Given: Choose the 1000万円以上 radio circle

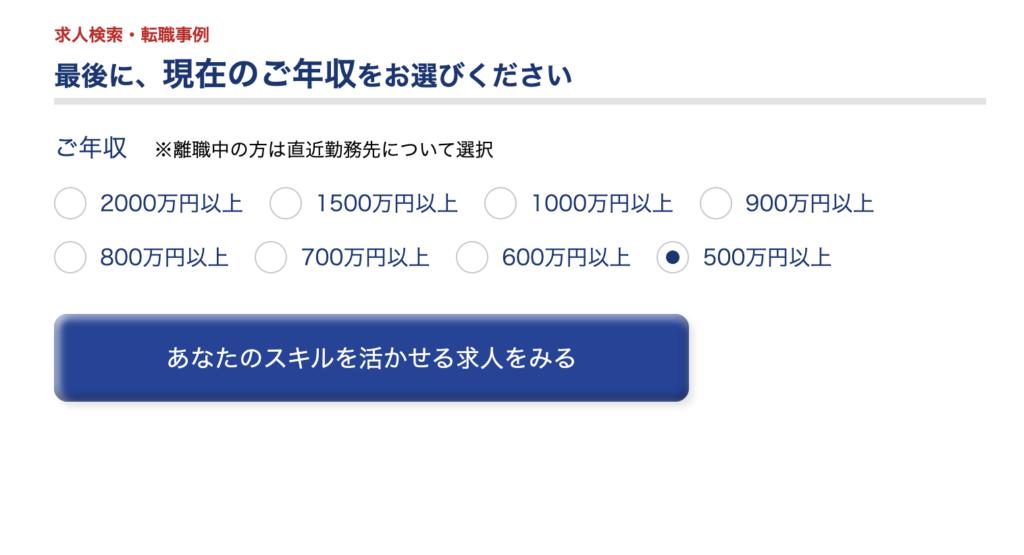Looking at the screenshot, I should (500, 203).
